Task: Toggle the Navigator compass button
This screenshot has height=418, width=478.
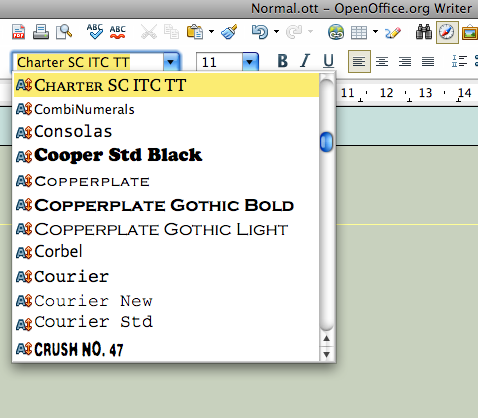Action: coord(447,32)
